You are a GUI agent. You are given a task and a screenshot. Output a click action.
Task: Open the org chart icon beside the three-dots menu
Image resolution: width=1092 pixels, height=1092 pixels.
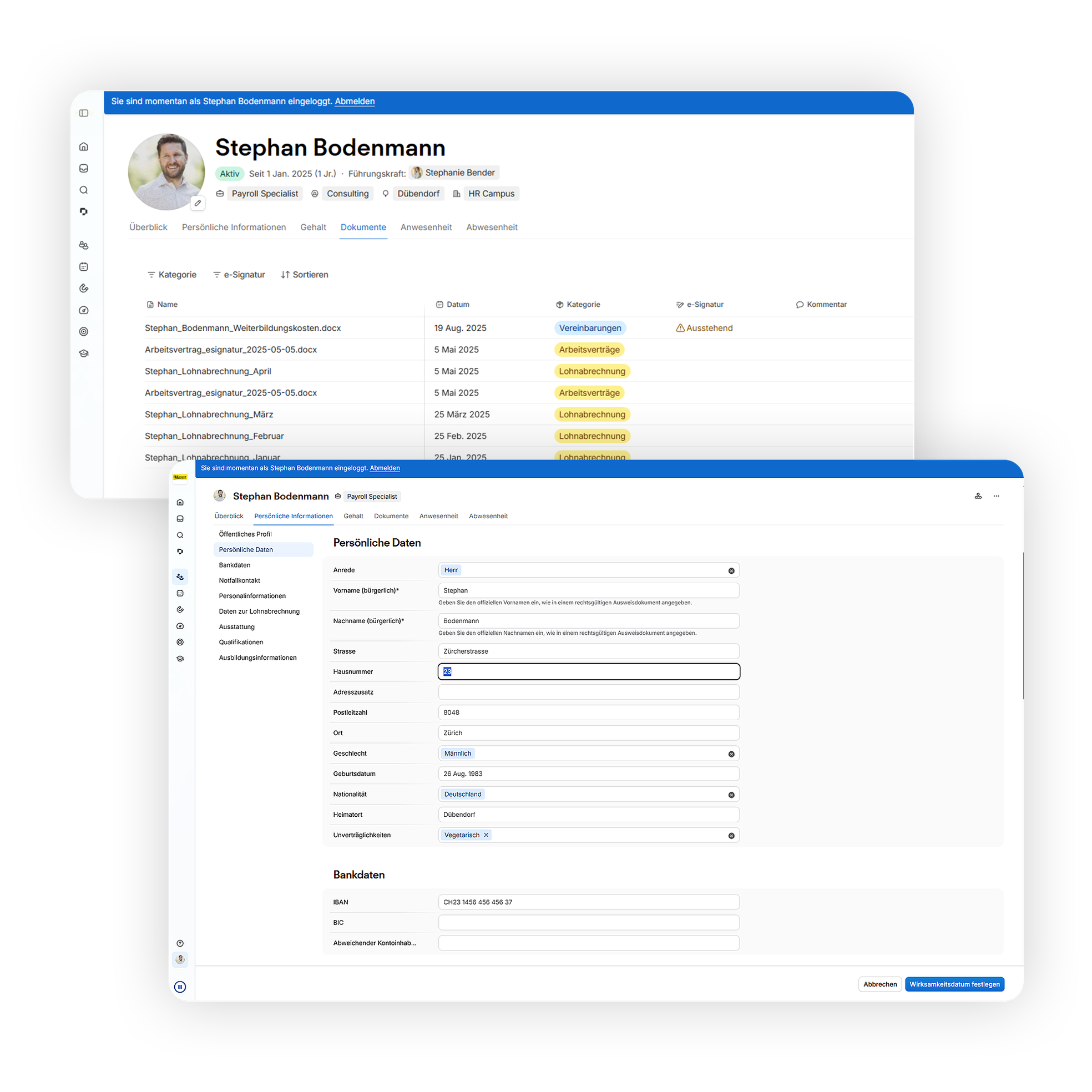click(x=978, y=496)
